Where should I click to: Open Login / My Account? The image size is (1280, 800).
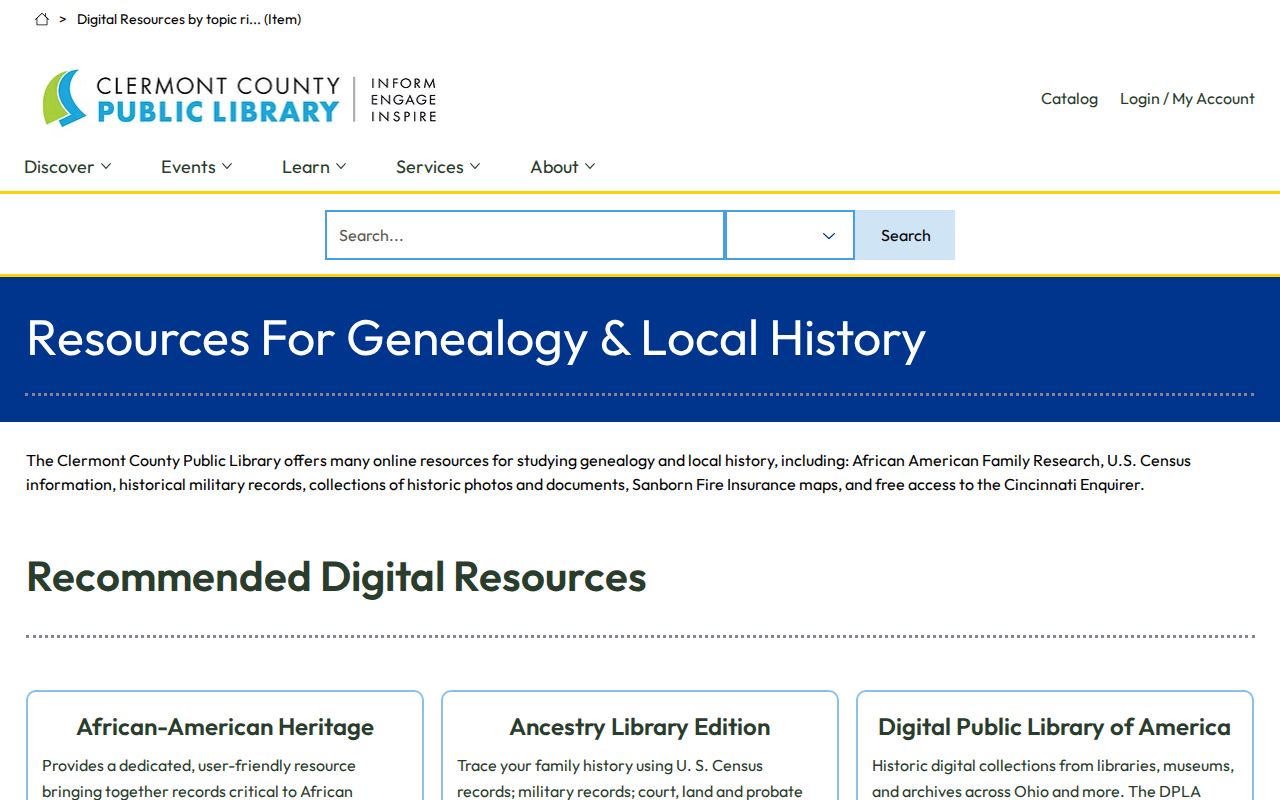click(x=1187, y=98)
